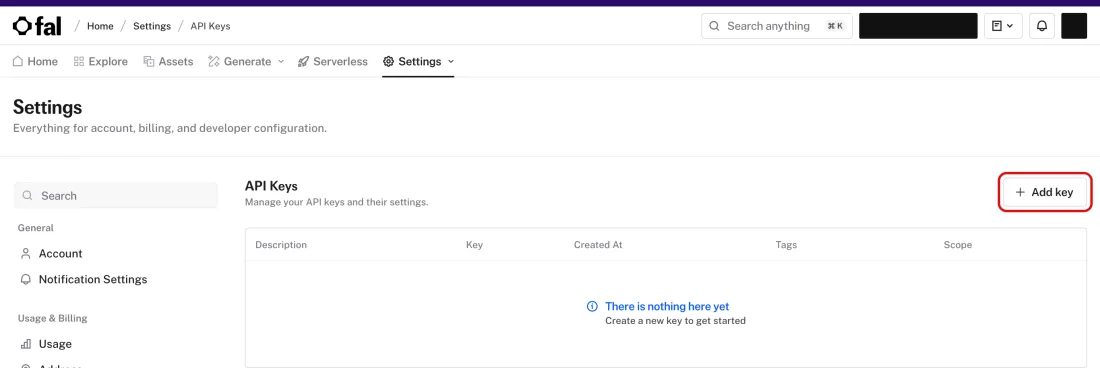The width and height of the screenshot is (1100, 368).
Task: Click the Generate wand icon
Action: [x=214, y=62]
